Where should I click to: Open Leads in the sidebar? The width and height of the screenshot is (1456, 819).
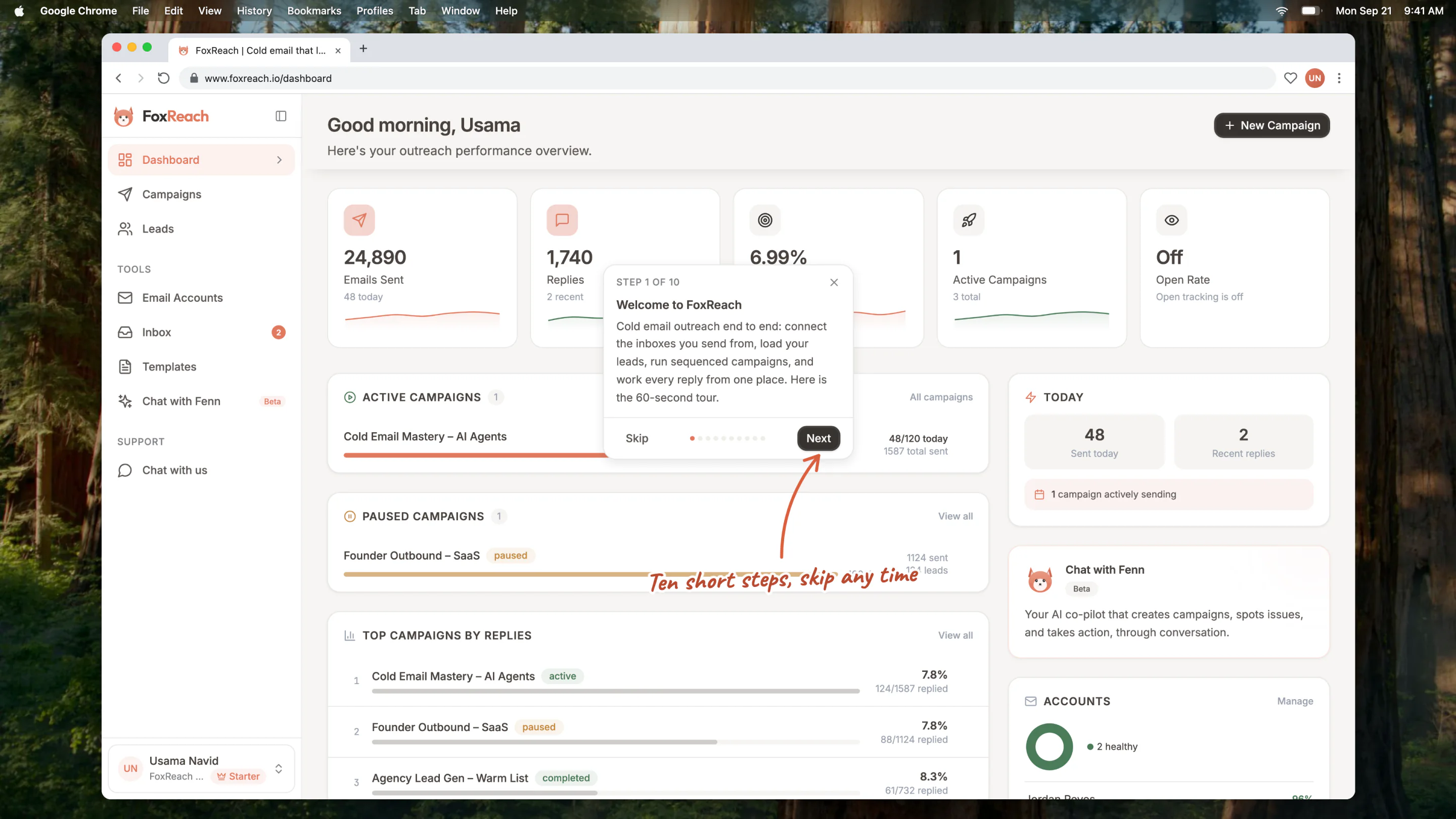[x=201, y=229]
